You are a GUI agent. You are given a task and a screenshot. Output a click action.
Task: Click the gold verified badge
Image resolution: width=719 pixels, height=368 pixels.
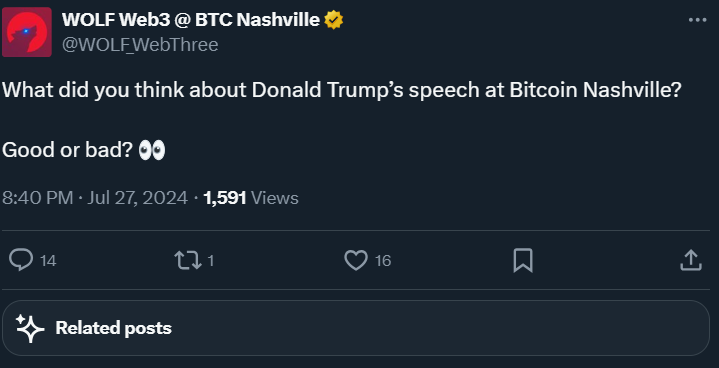(x=334, y=20)
